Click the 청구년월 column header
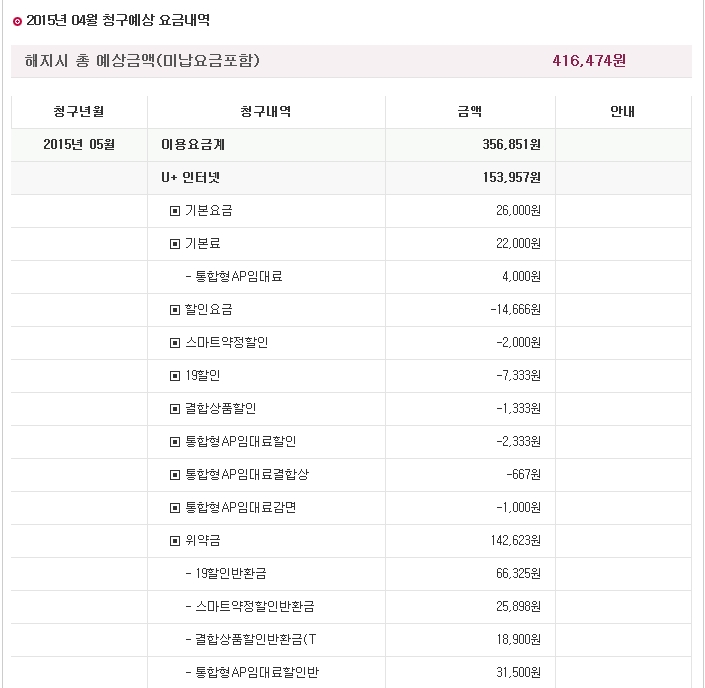705x688 pixels. pyautogui.click(x=79, y=112)
